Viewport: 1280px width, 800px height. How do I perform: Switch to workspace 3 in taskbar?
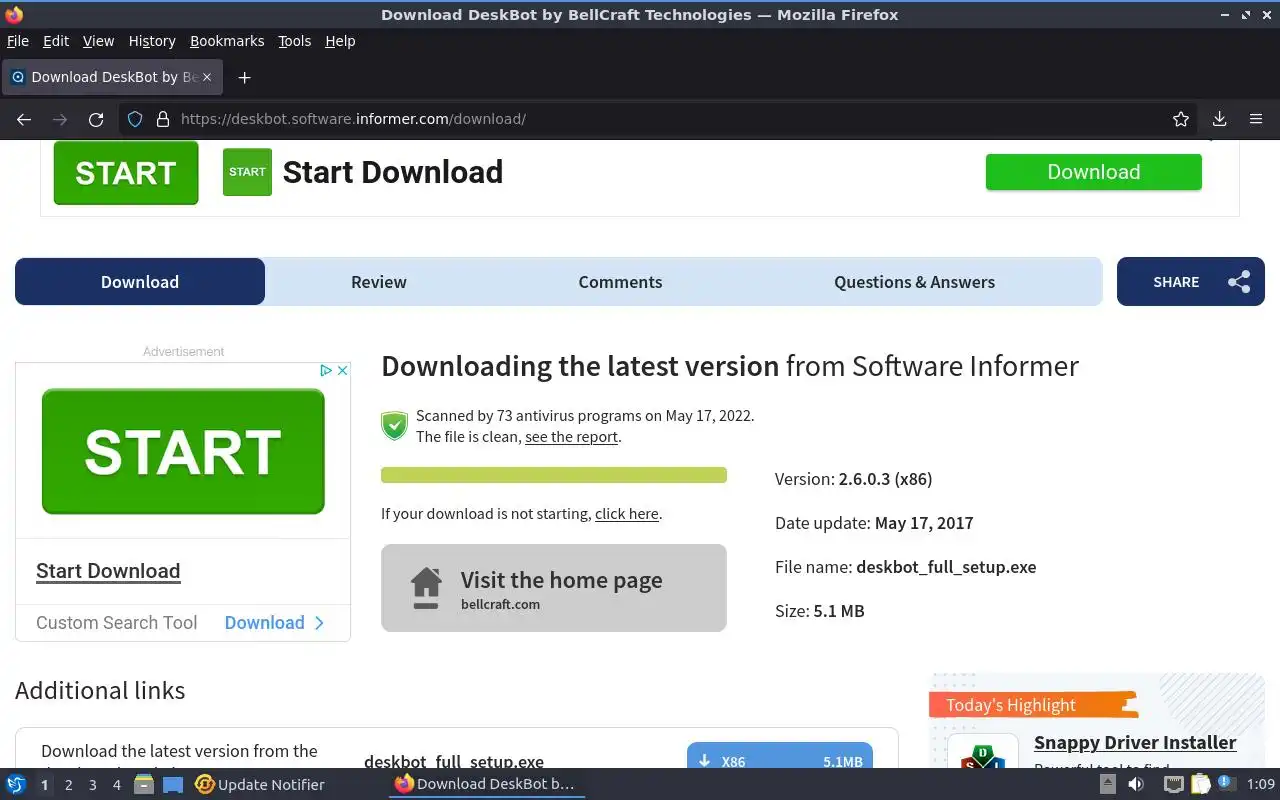pos(93,785)
